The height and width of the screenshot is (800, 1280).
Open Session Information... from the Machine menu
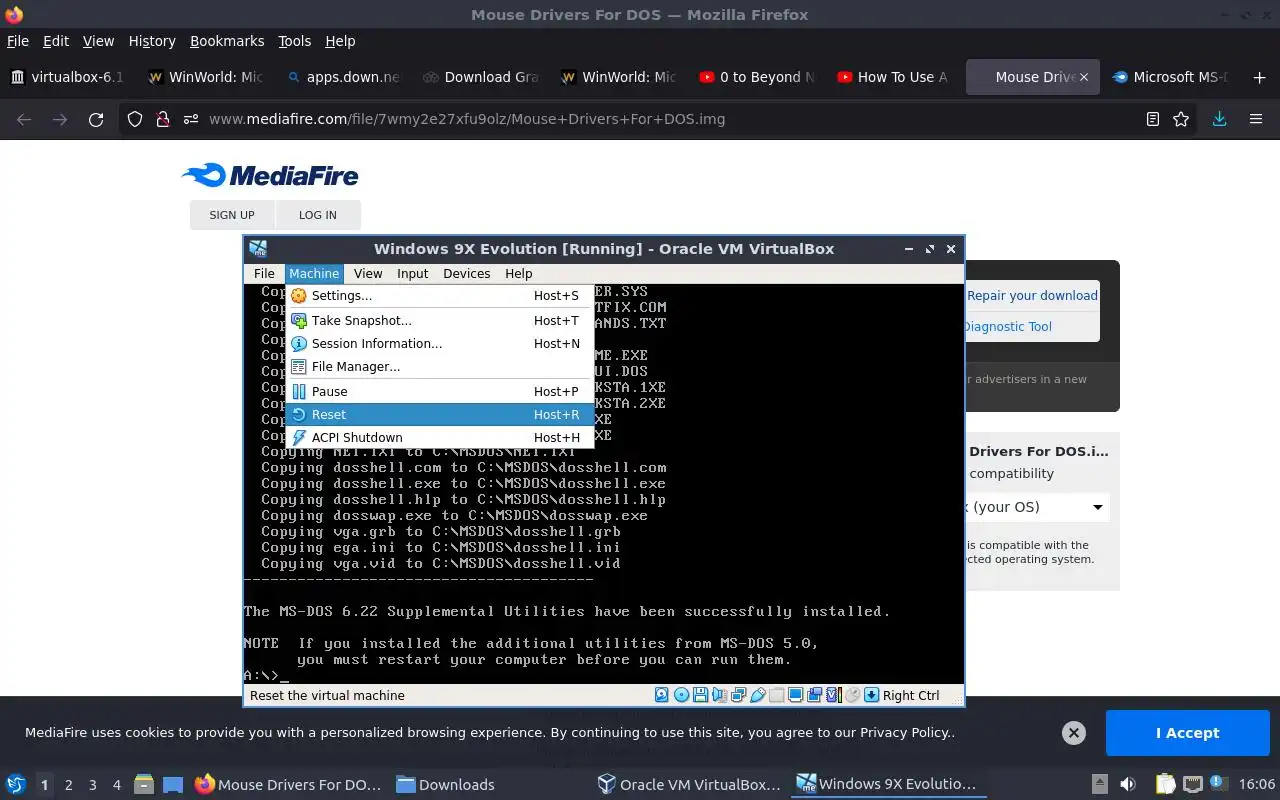point(439,343)
